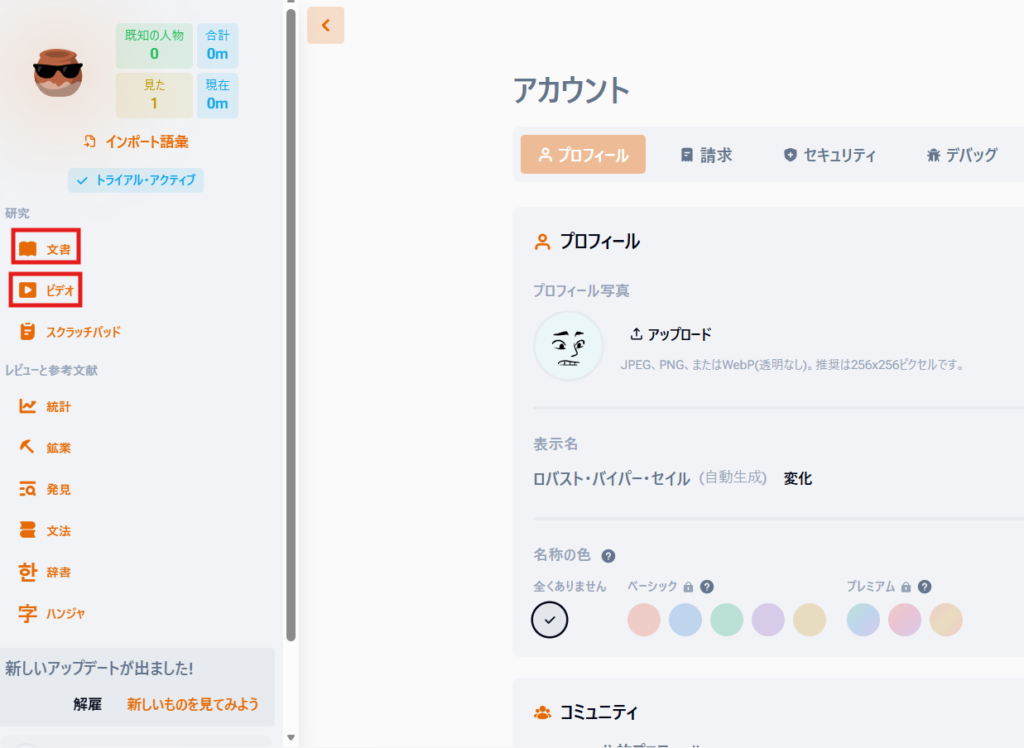Viewport: 1024px width, 748px height.
Task: Open the ハンジャ character icon
Action: pos(28,614)
